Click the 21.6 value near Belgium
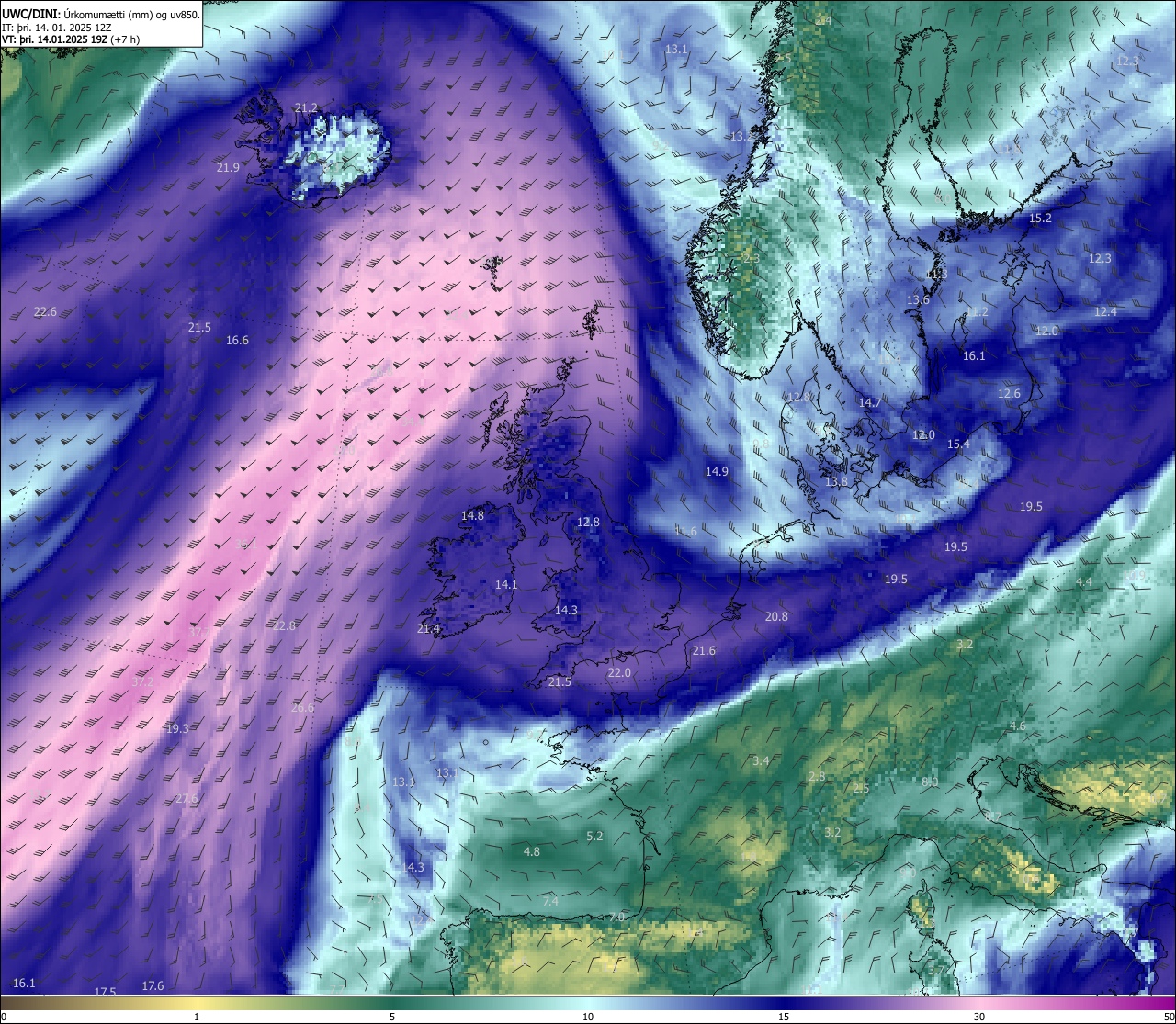The height and width of the screenshot is (1024, 1176). click(x=704, y=651)
